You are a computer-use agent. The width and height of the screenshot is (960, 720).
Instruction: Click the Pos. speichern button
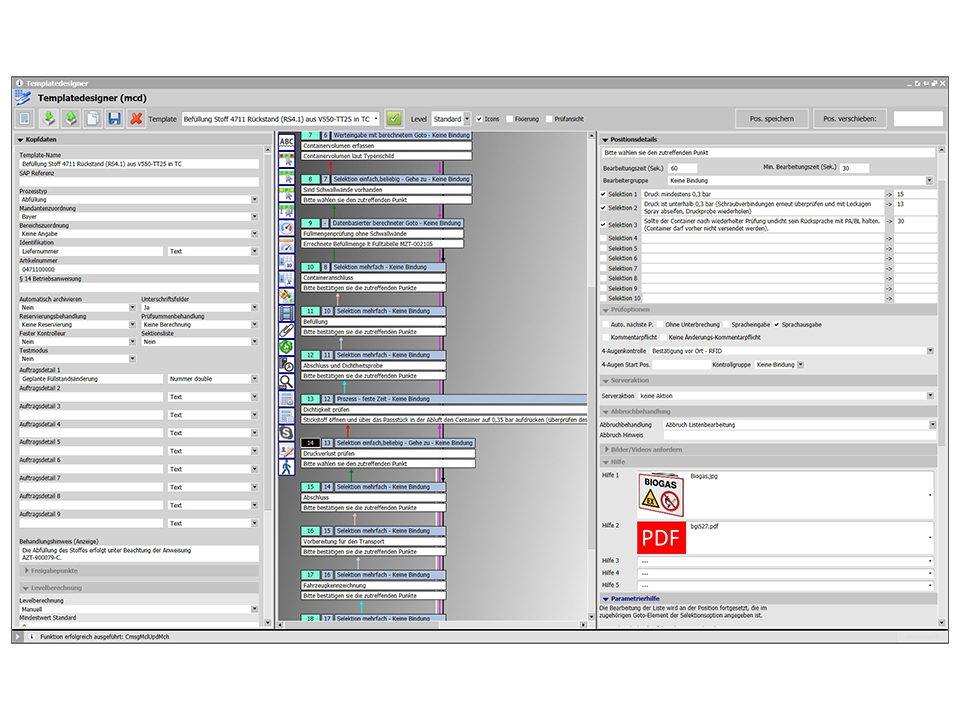[x=771, y=119]
